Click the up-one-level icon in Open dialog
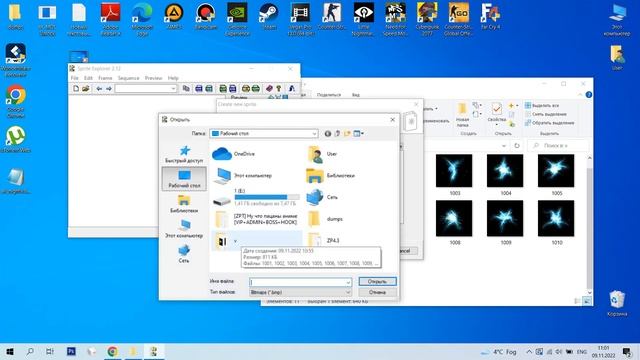This screenshot has width=640, height=360. pyautogui.click(x=337, y=133)
